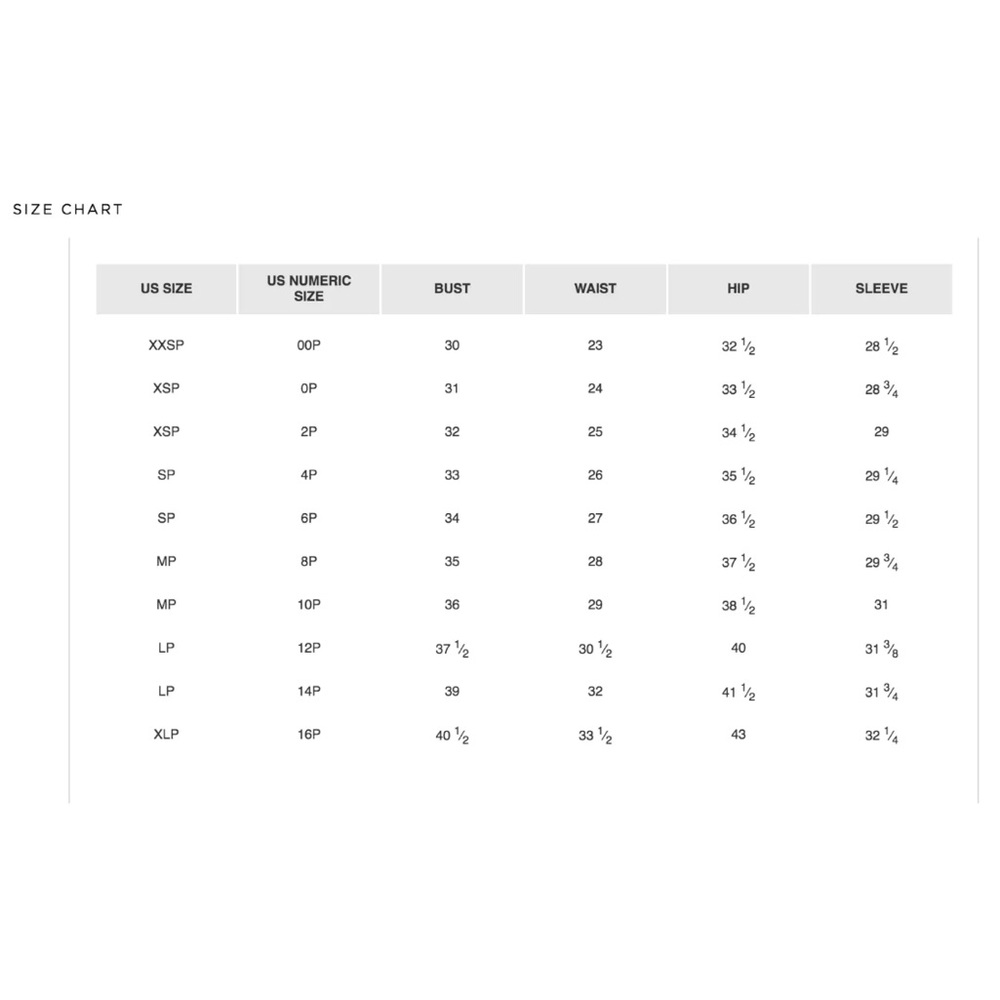
Task: Select the hip value 43
Action: [739, 735]
